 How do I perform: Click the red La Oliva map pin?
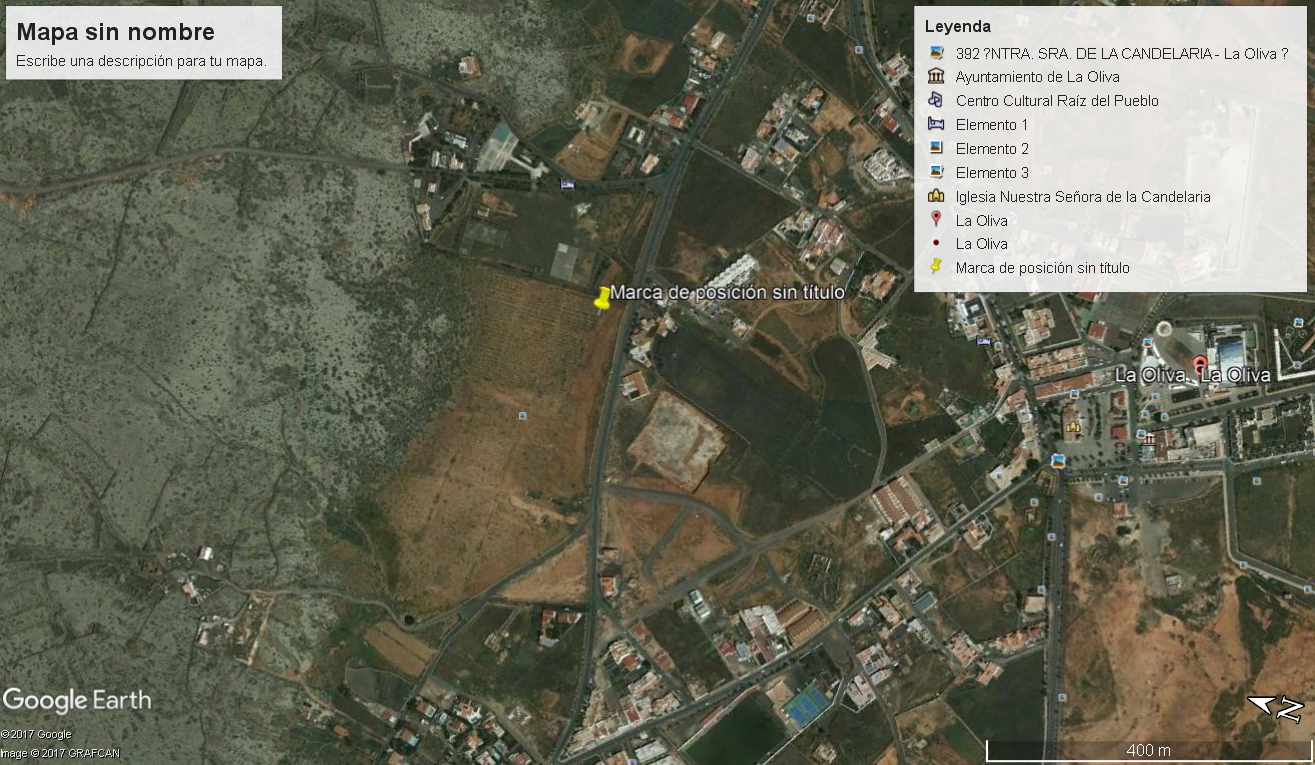click(1200, 365)
